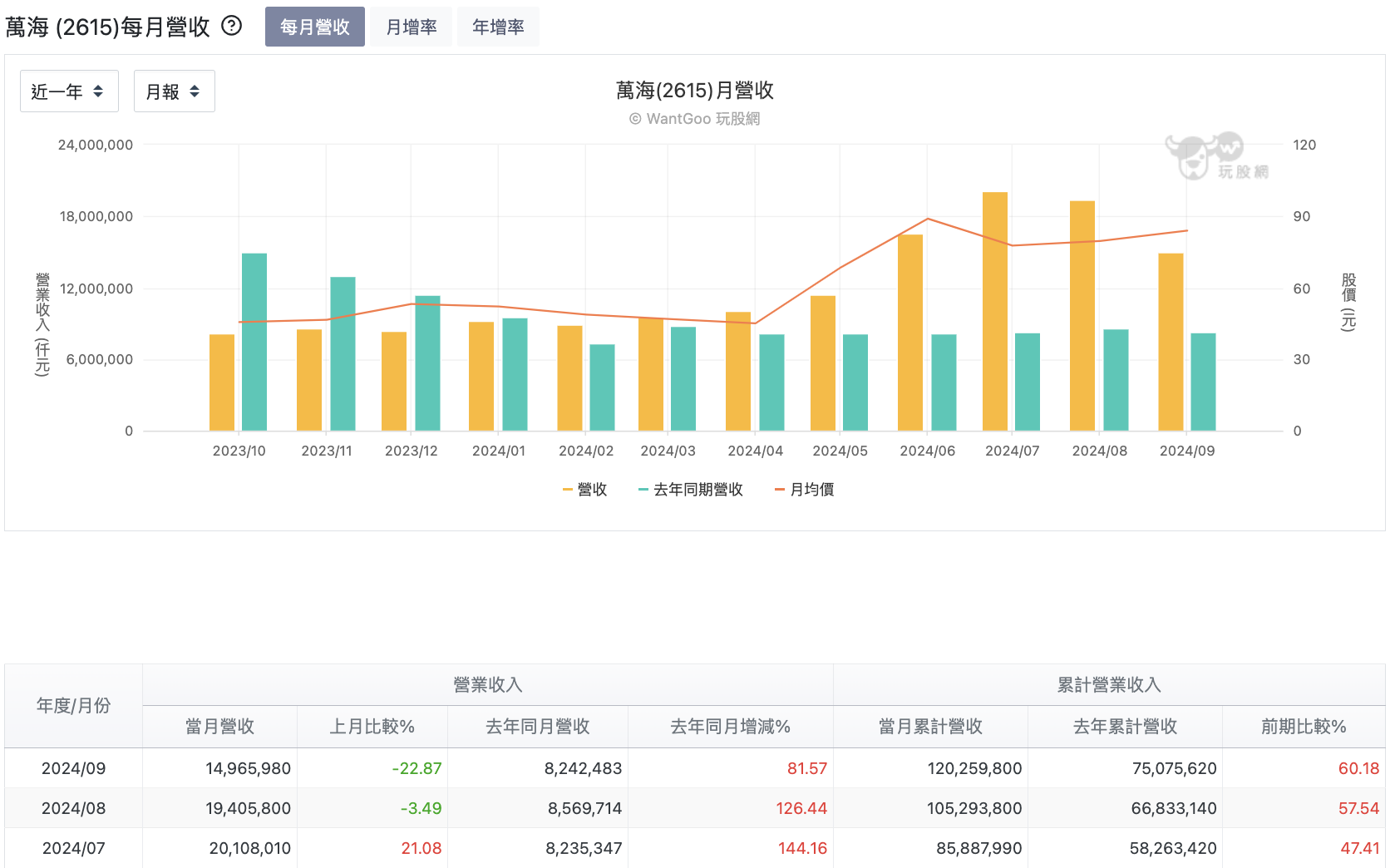Image resolution: width=1390 pixels, height=868 pixels.
Task: Click the 去年同月增減% column header
Action: 731,727
